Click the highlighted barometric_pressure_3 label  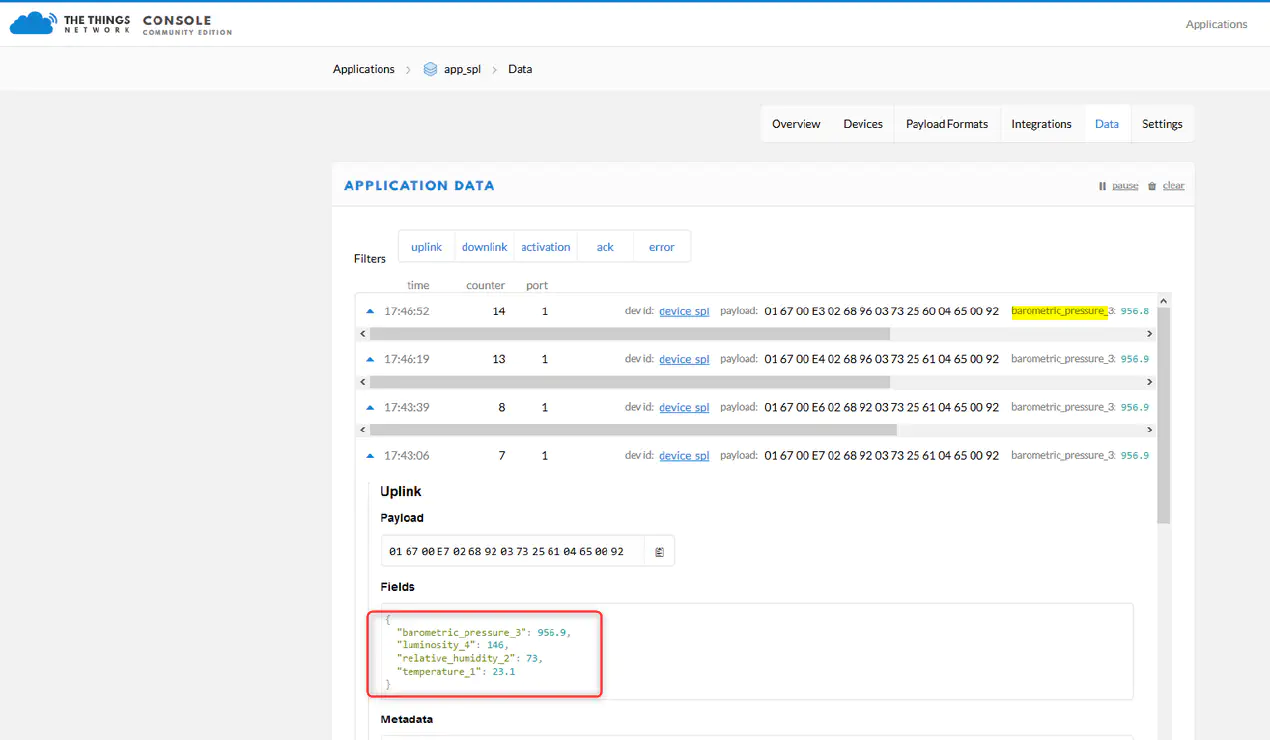tap(1060, 311)
